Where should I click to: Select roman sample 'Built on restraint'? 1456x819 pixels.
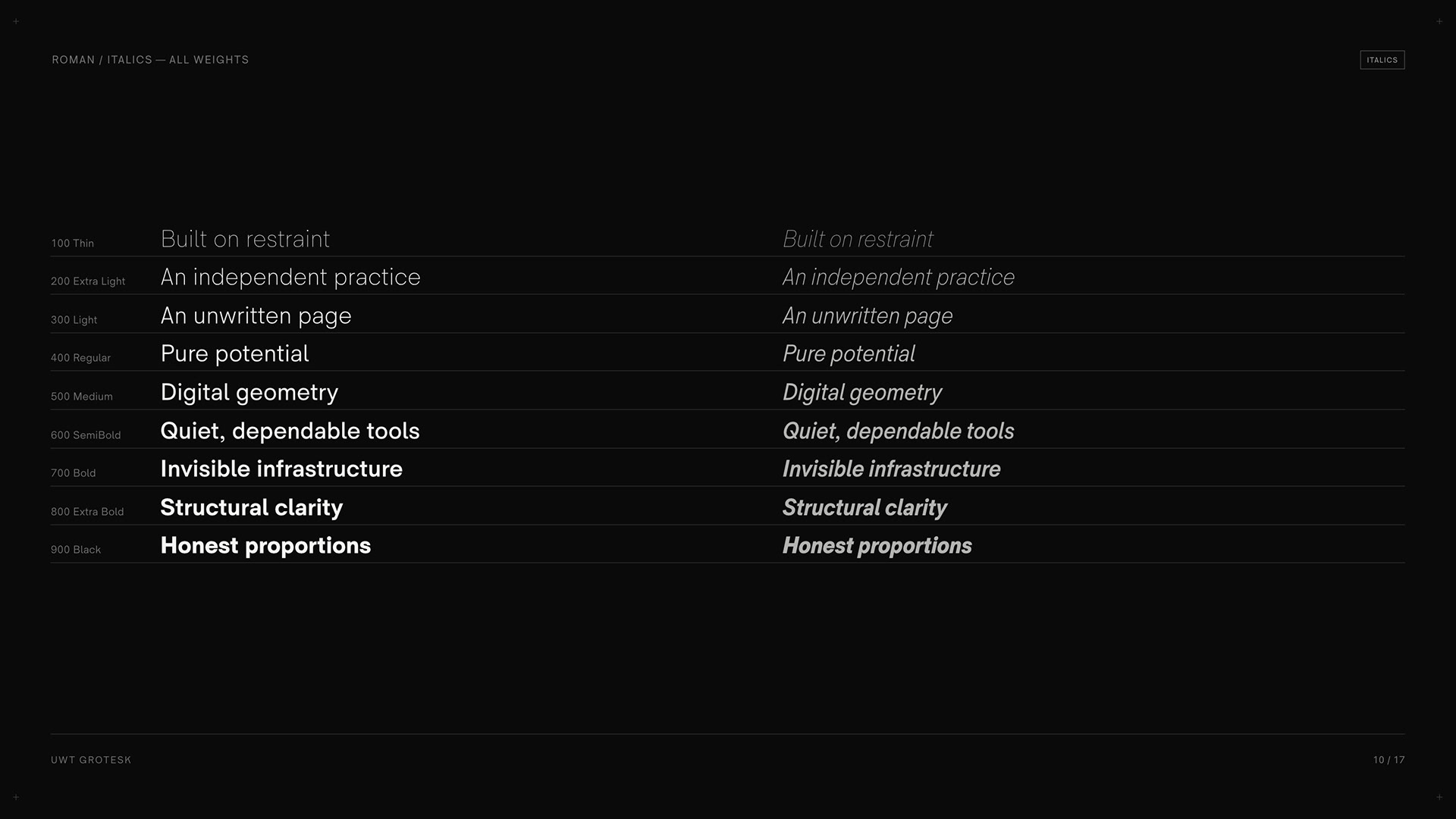tap(245, 239)
